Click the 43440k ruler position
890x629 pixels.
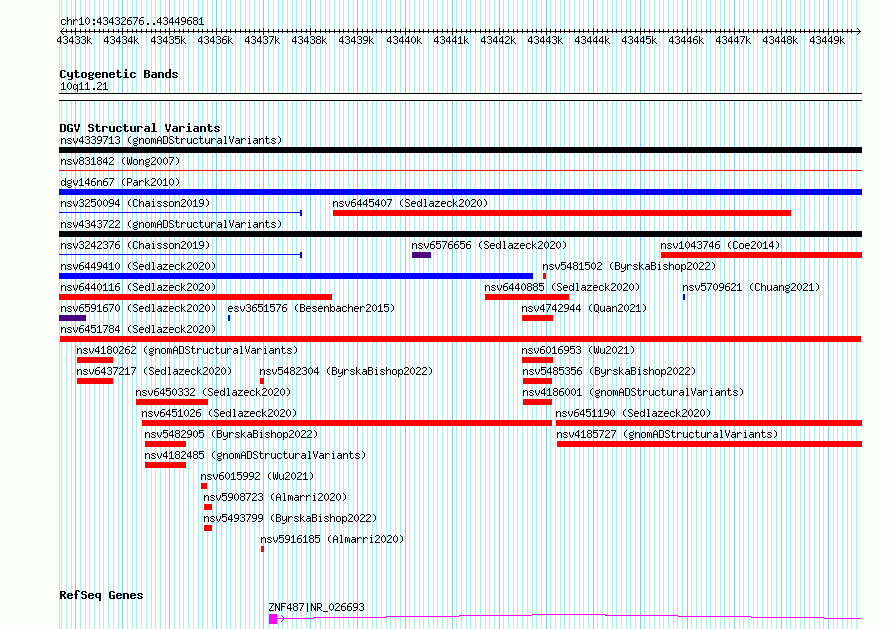pos(404,40)
